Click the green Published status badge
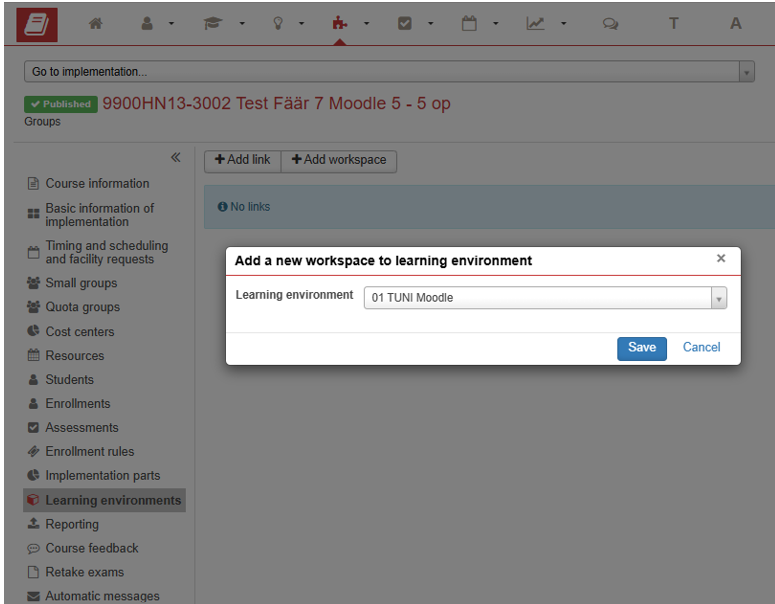This screenshot has height=604, width=775. coord(61,104)
